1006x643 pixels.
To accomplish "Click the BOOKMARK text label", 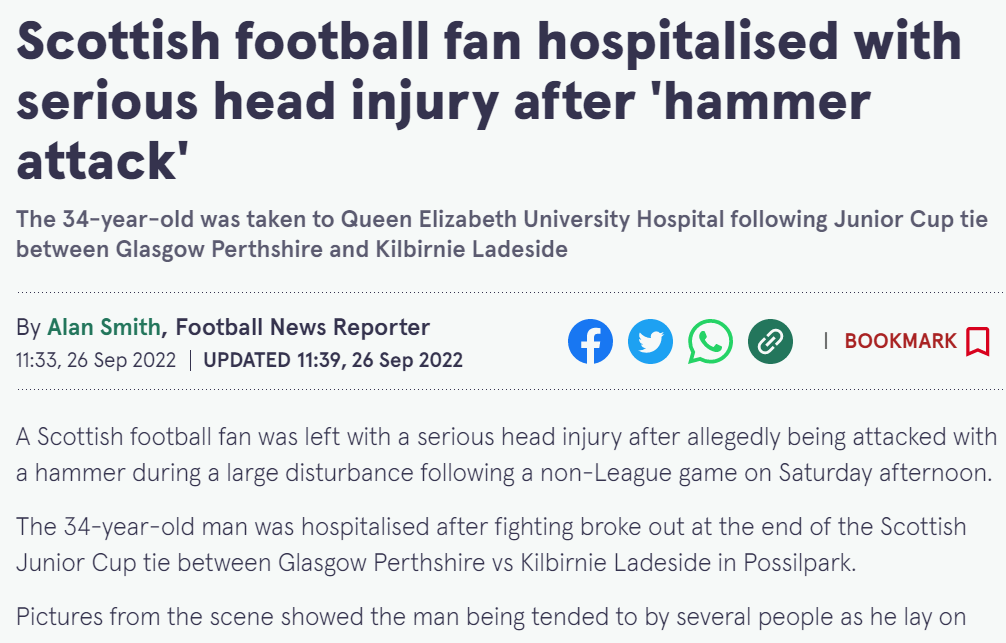I will click(901, 341).
